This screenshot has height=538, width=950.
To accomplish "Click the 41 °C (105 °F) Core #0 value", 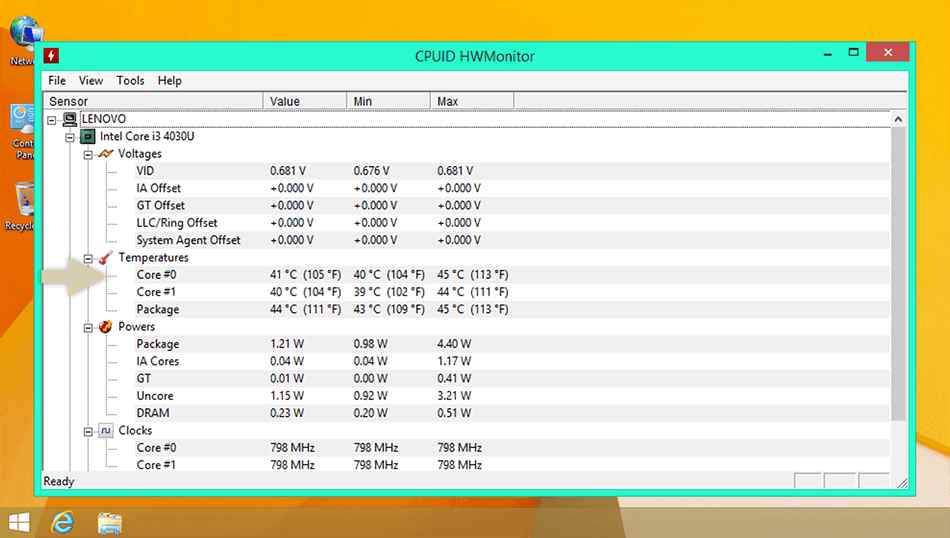I will point(305,274).
